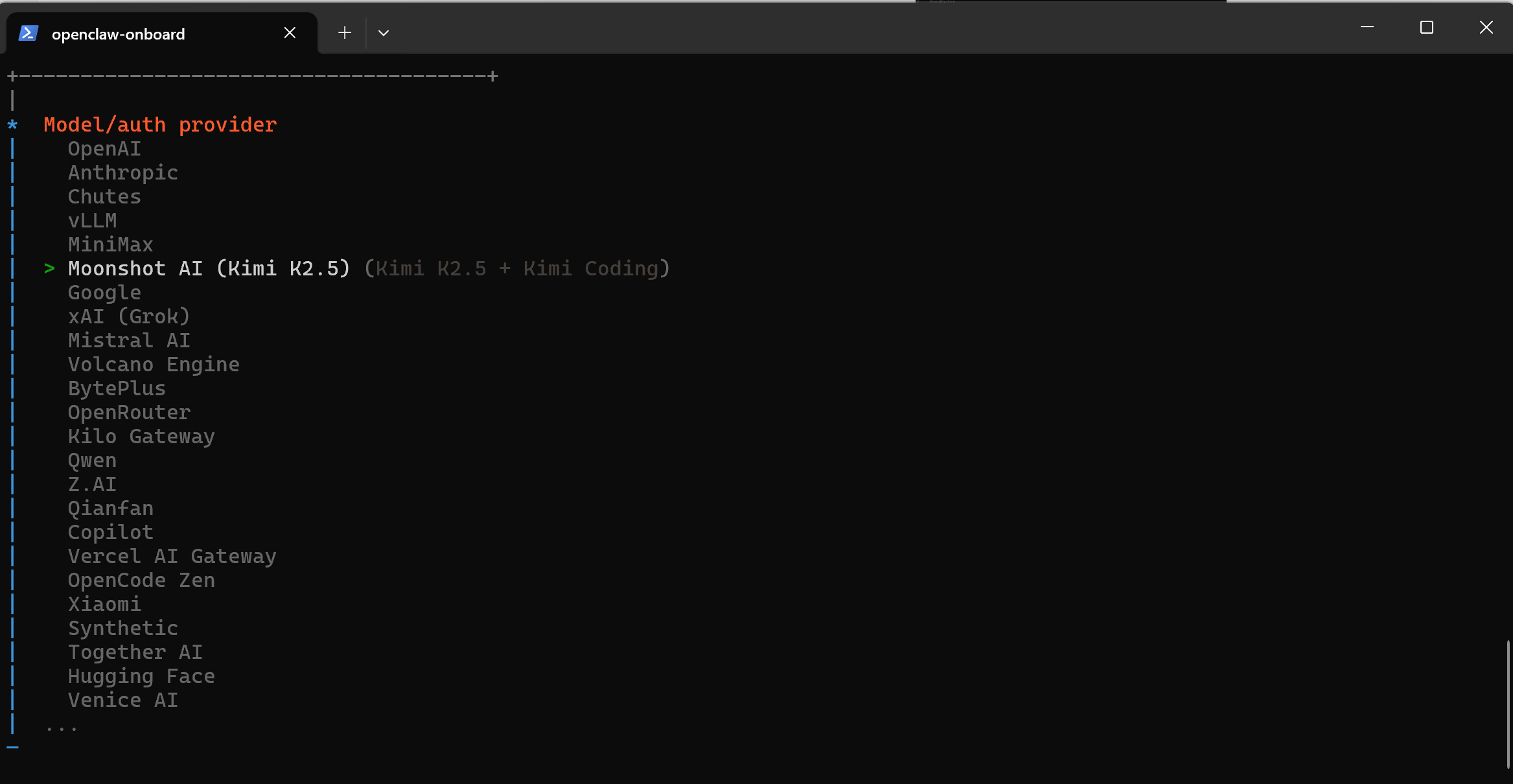
Task: Expand the new tab profile dropdown
Action: (384, 33)
